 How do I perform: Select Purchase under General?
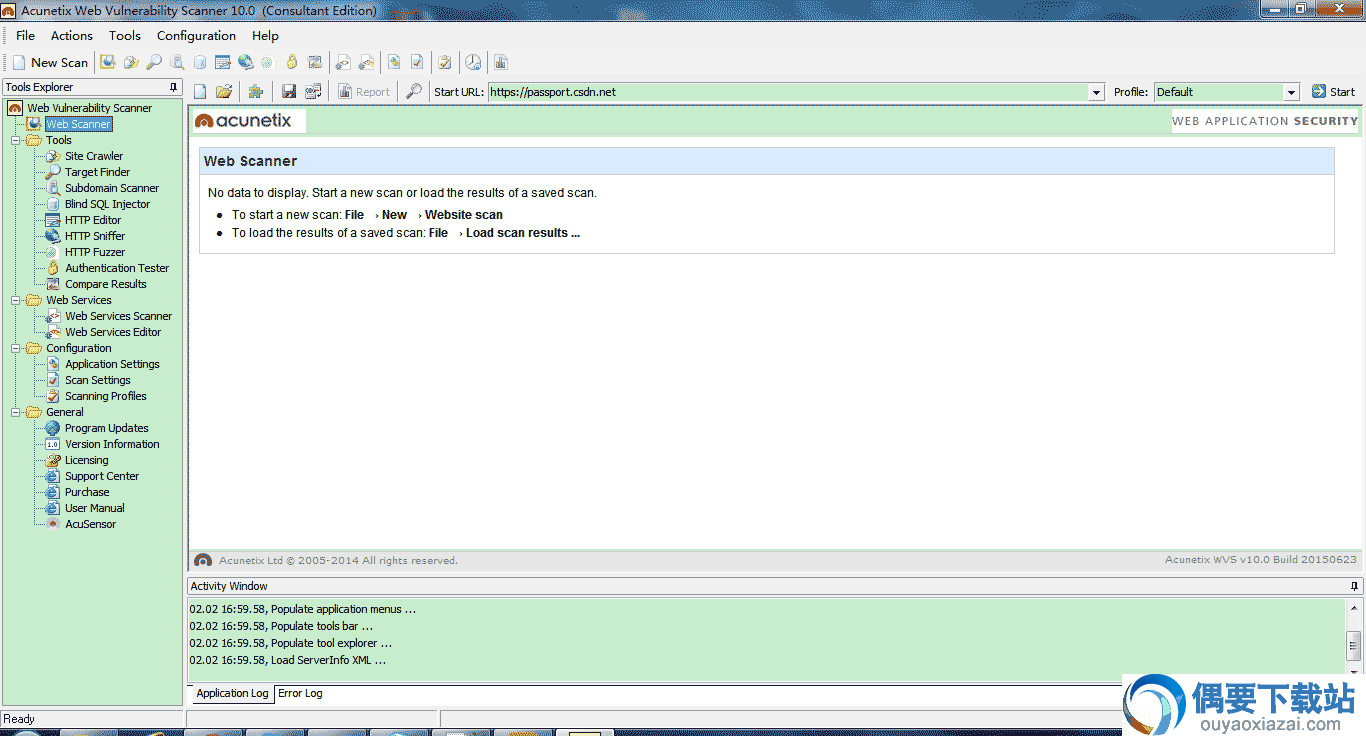point(87,492)
